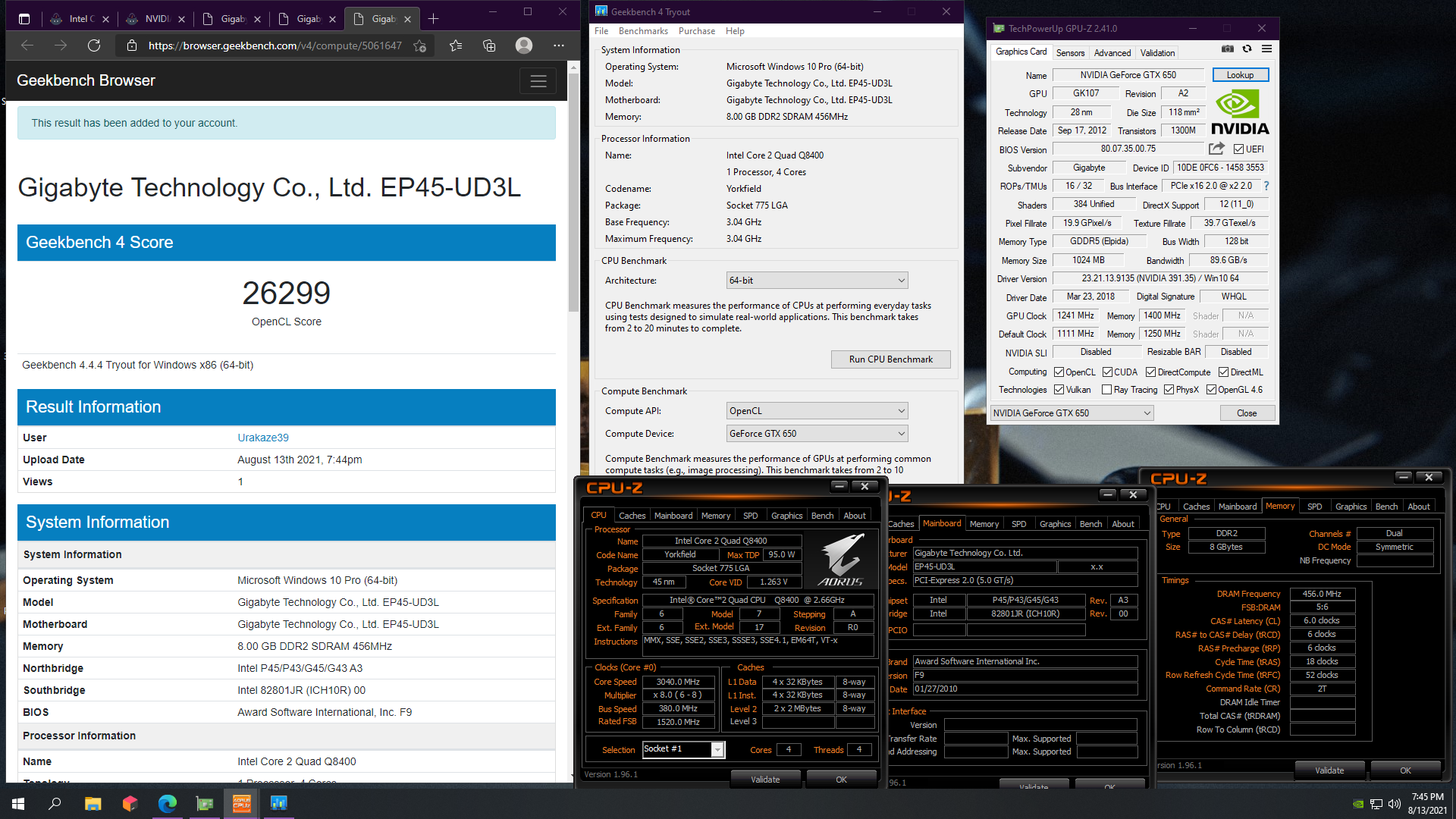
Task: Click the network tray icon
Action: coord(1376,804)
